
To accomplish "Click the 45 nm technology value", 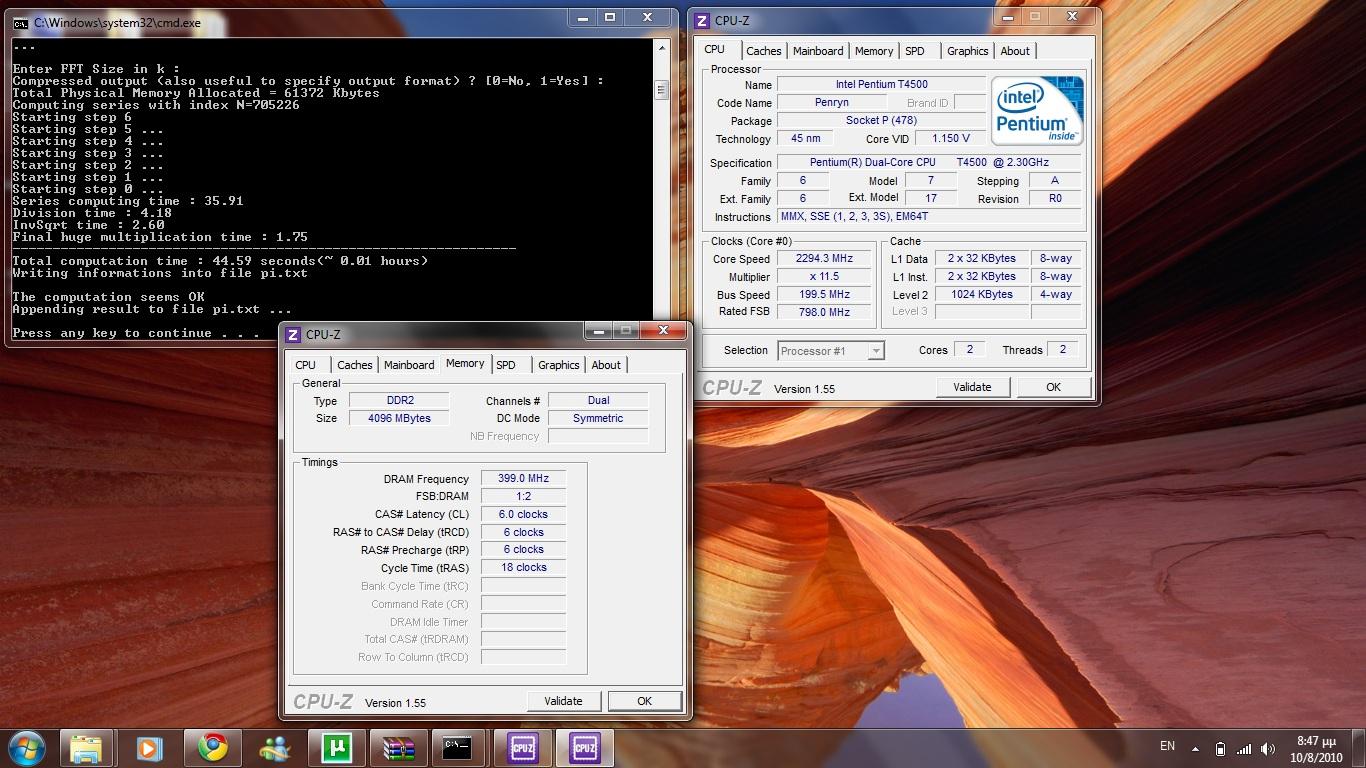I will click(804, 138).
